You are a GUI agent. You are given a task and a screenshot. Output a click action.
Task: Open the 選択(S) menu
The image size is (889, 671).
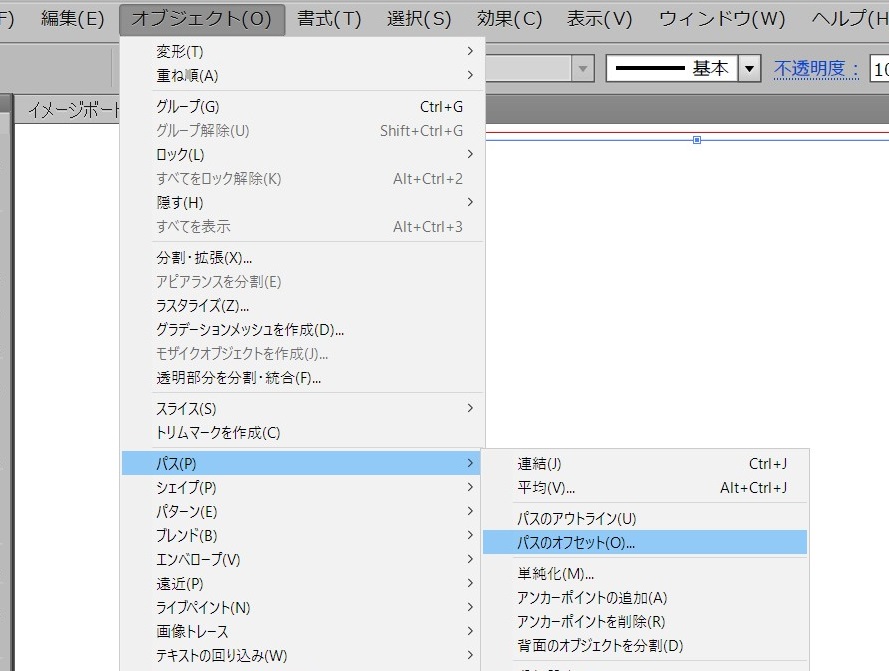[x=419, y=19]
